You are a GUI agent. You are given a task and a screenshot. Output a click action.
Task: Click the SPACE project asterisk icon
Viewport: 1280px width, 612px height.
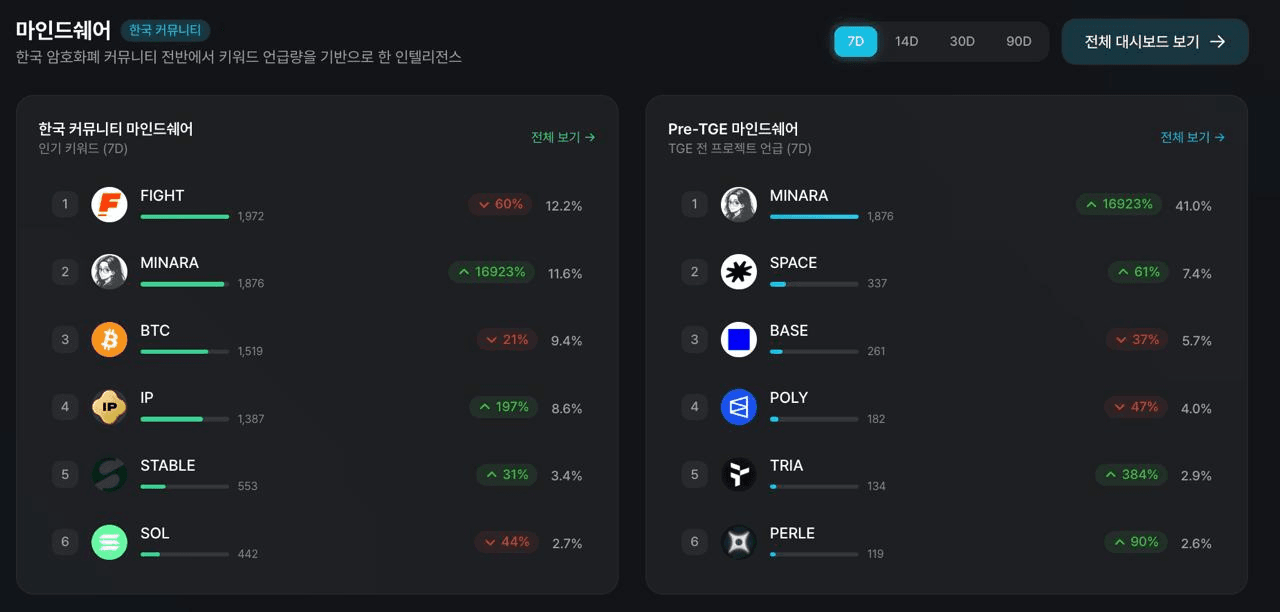(739, 272)
